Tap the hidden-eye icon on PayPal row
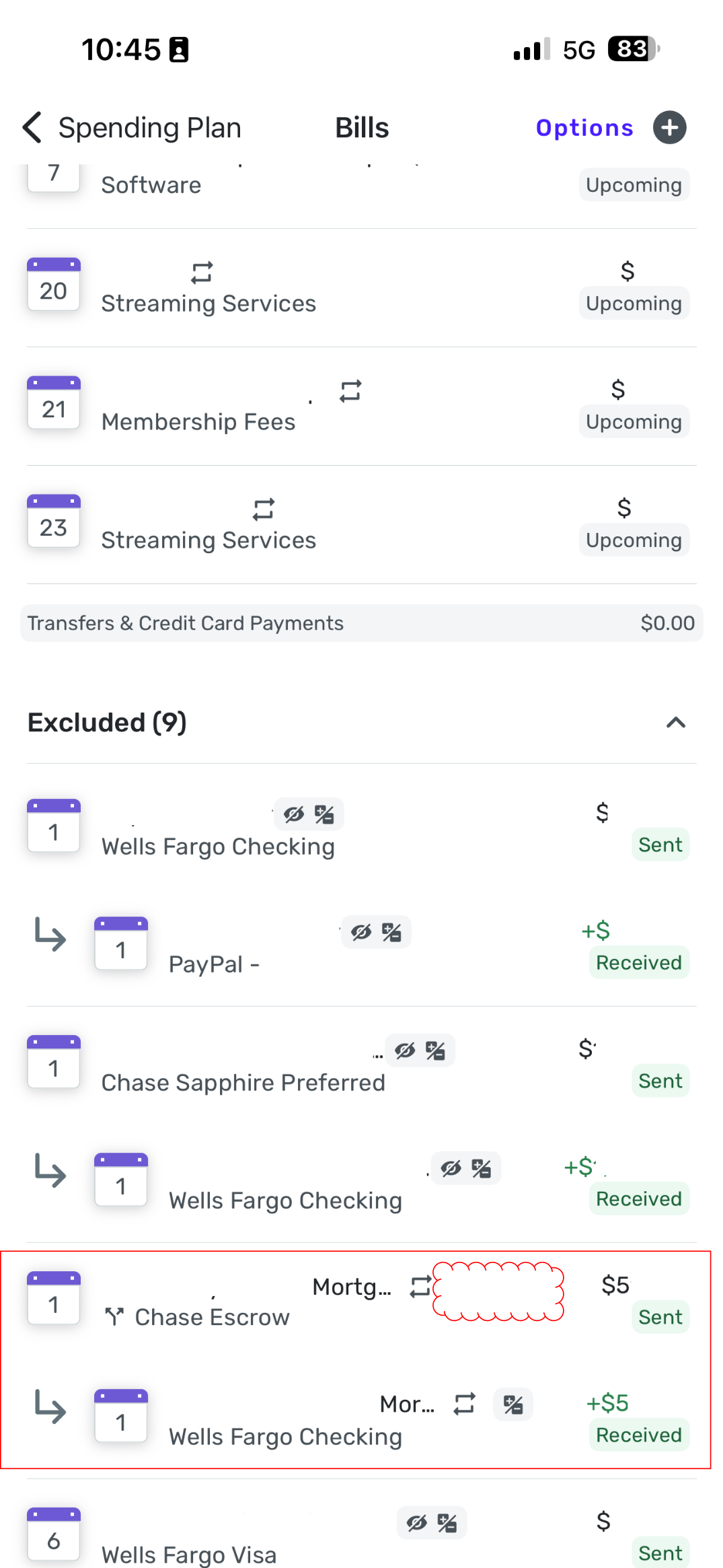 point(361,932)
